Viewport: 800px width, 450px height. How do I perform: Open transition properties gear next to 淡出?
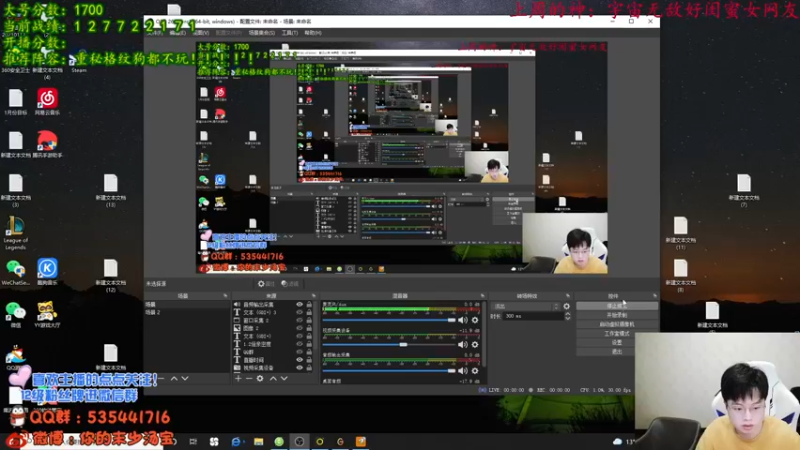(566, 306)
